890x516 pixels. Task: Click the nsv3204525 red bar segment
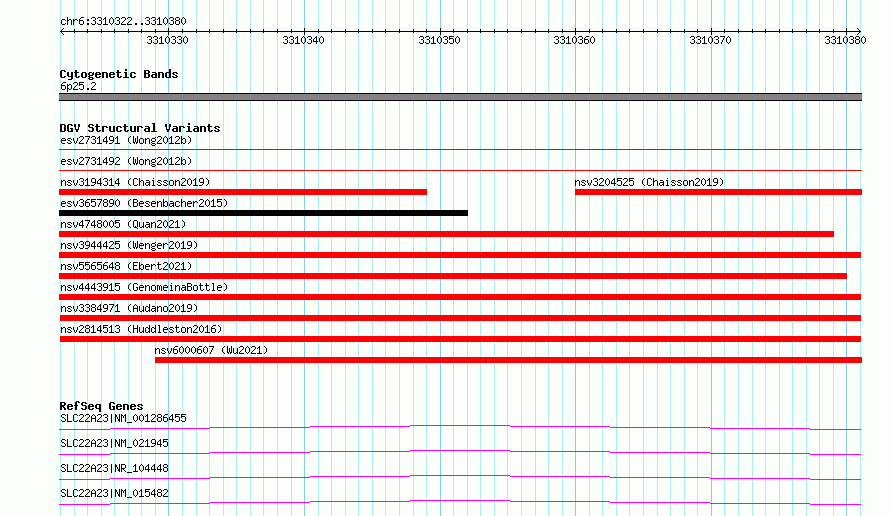(x=718, y=192)
